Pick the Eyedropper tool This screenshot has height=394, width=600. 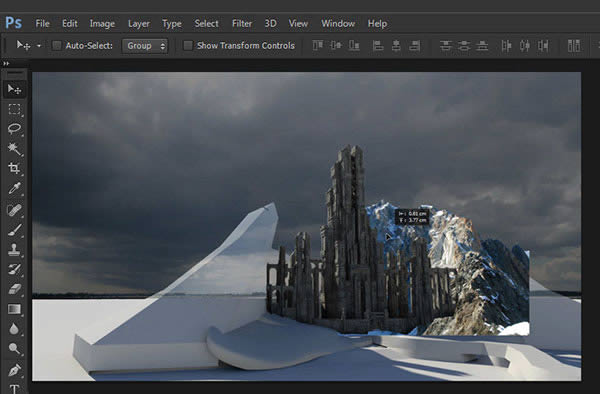point(15,189)
